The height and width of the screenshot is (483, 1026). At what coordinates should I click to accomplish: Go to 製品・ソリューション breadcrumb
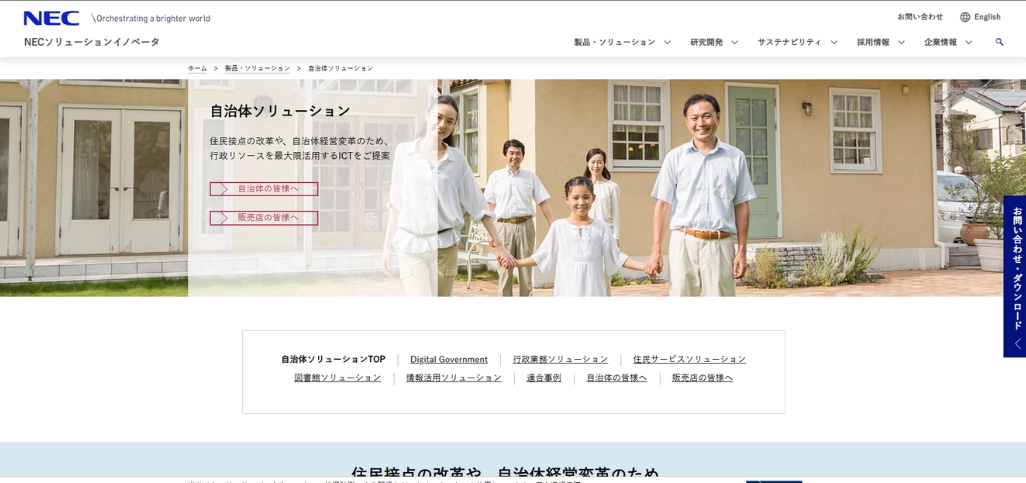257,68
